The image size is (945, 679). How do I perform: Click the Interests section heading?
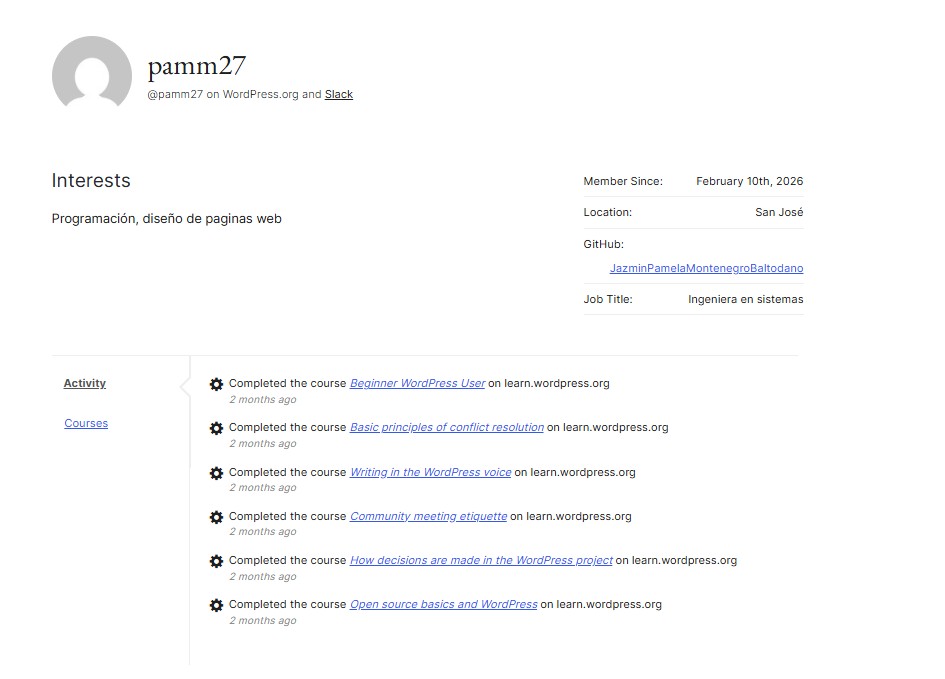91,181
